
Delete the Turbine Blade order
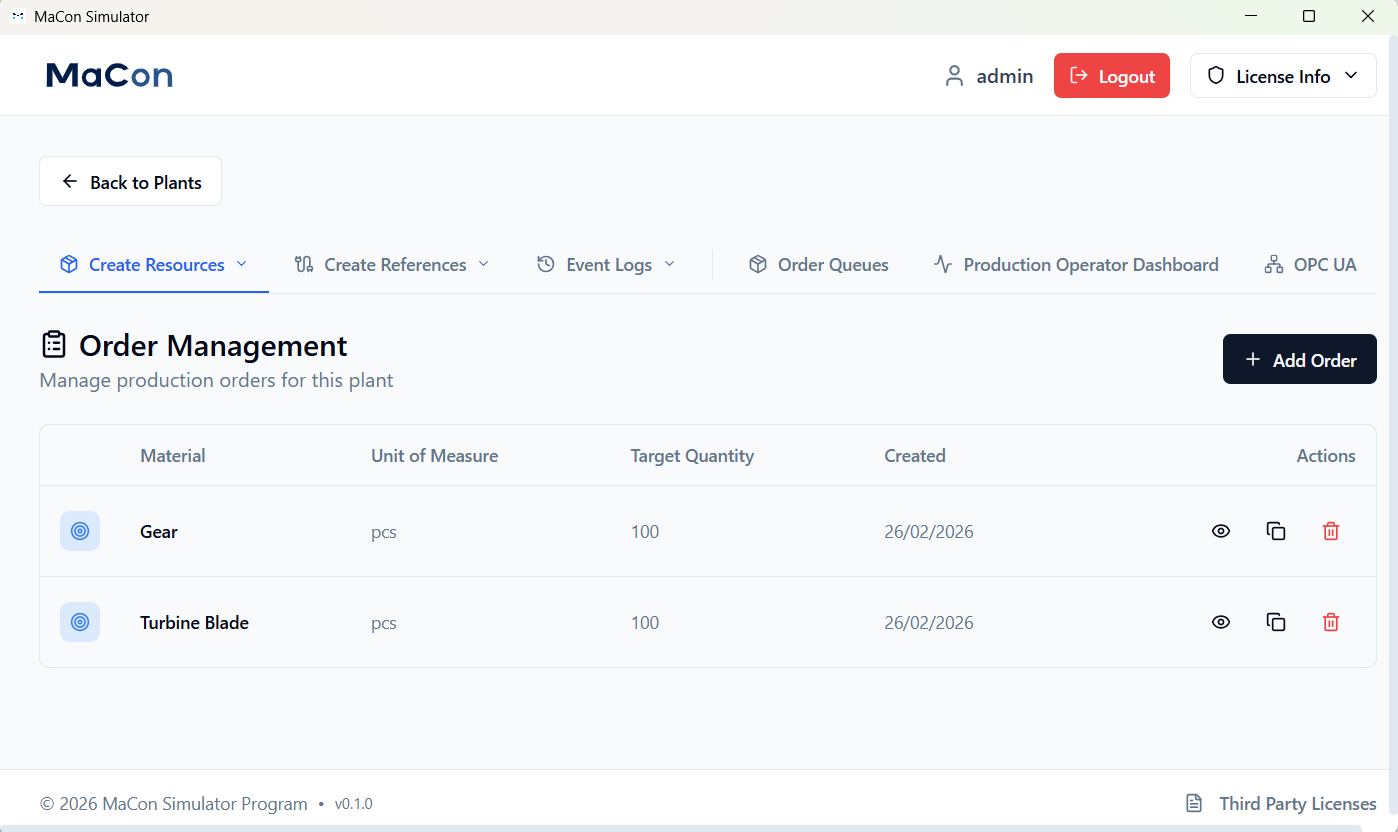tap(1331, 621)
